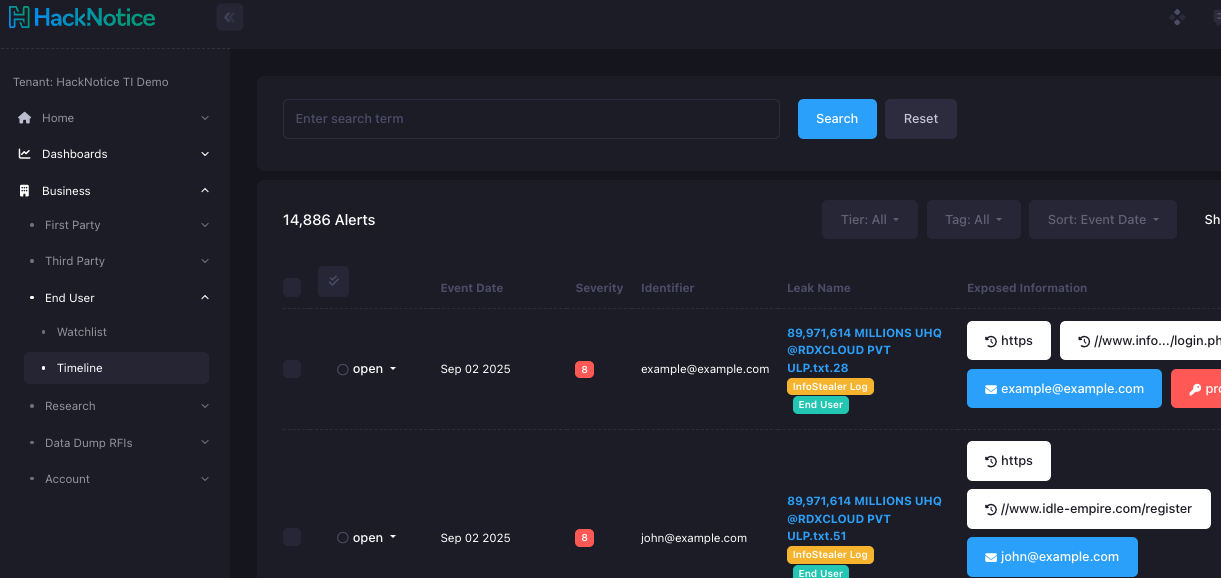
Task: Check the john@example.com alert row checkbox
Action: 292,538
